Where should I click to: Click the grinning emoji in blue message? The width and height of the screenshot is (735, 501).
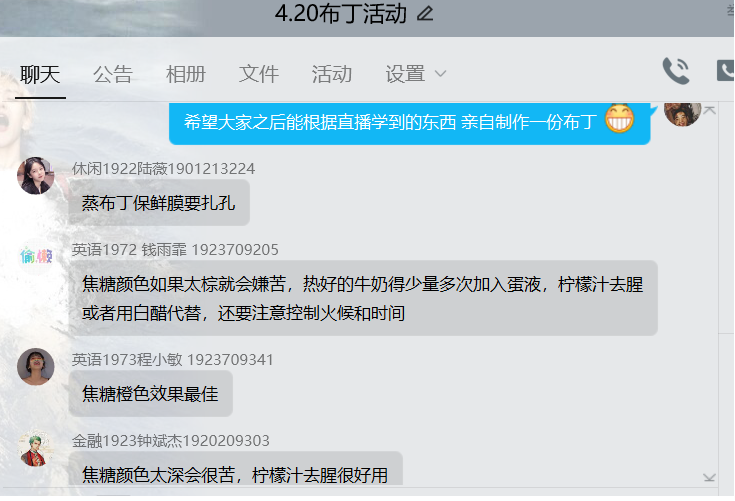[619, 119]
